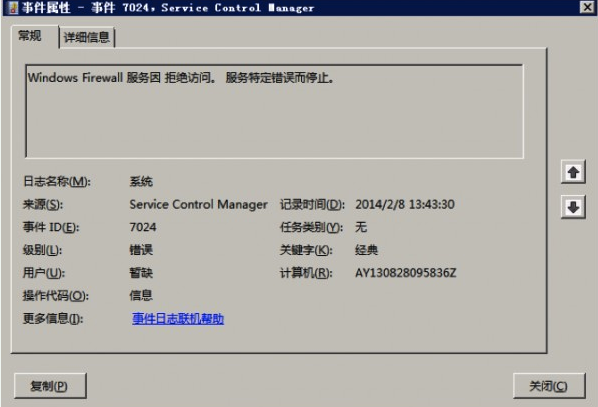The image size is (598, 407).
Task: Click the window title bar text
Action: click(168, 8)
